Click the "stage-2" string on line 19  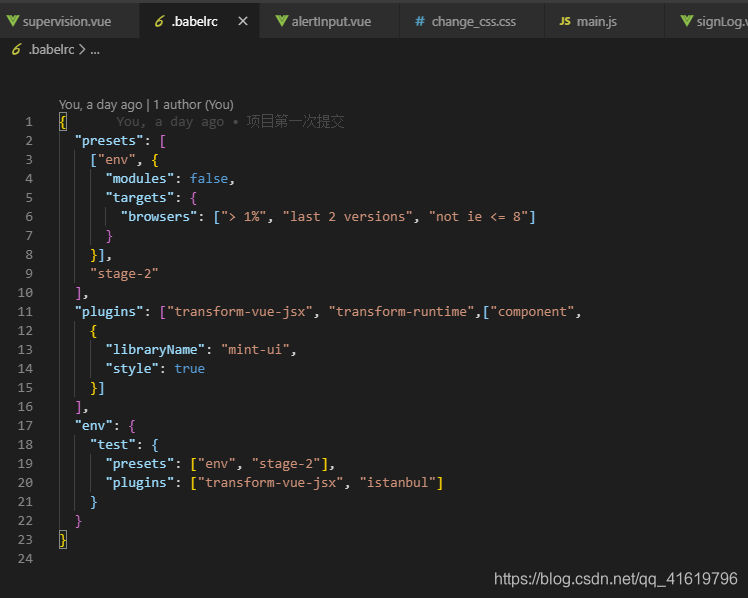tap(286, 464)
